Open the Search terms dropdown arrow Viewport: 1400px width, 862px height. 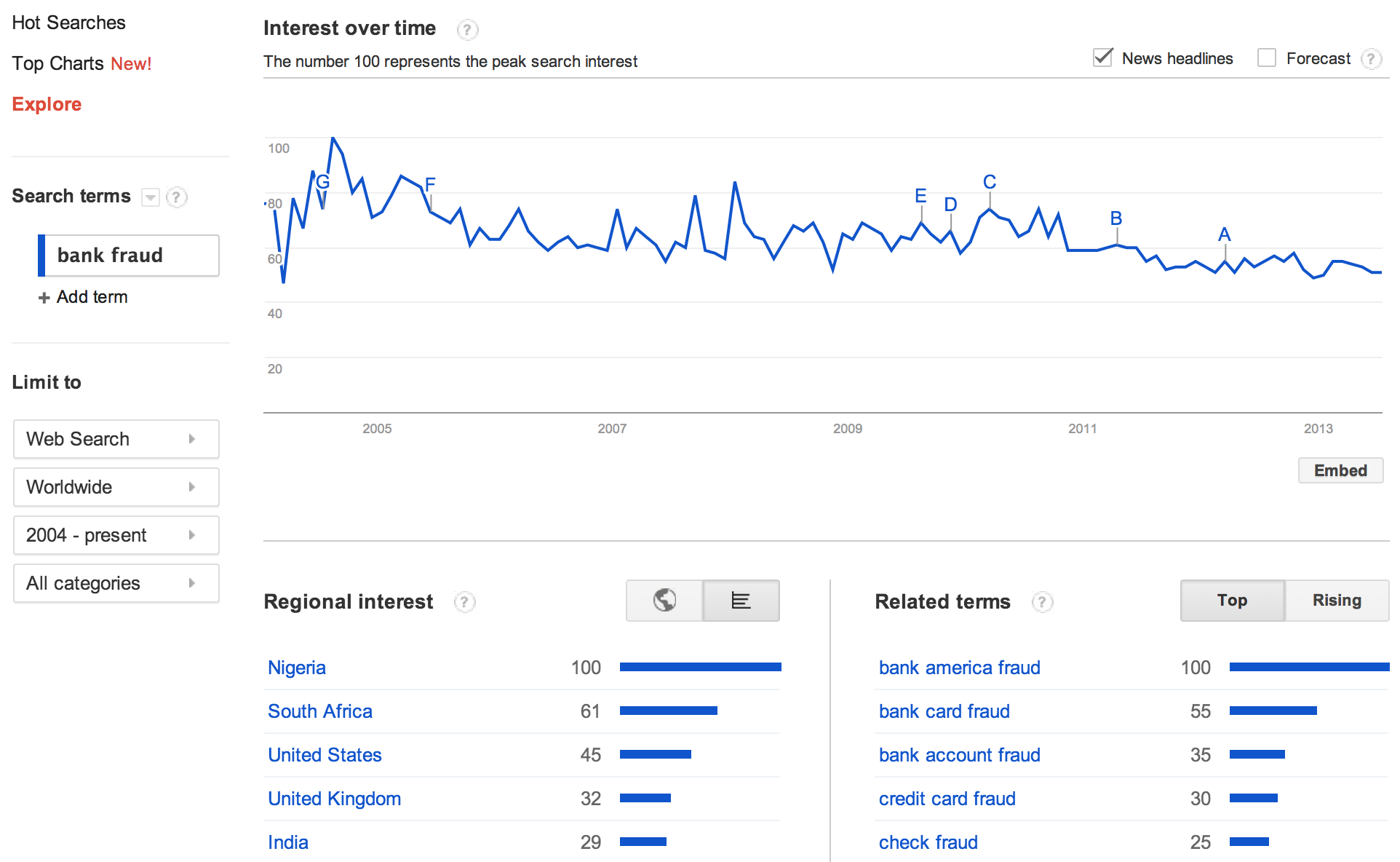[x=151, y=197]
